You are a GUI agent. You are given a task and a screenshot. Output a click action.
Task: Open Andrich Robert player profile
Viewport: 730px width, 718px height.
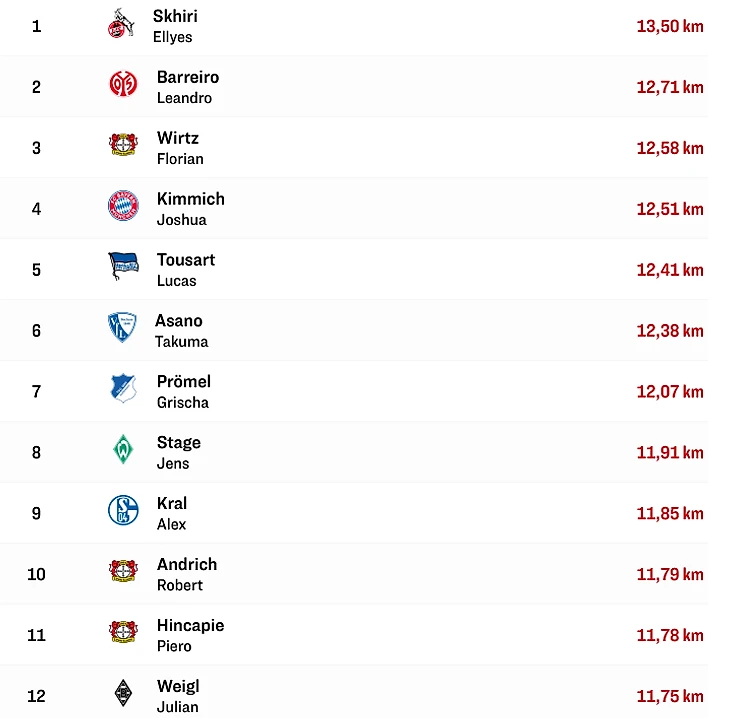(186, 573)
